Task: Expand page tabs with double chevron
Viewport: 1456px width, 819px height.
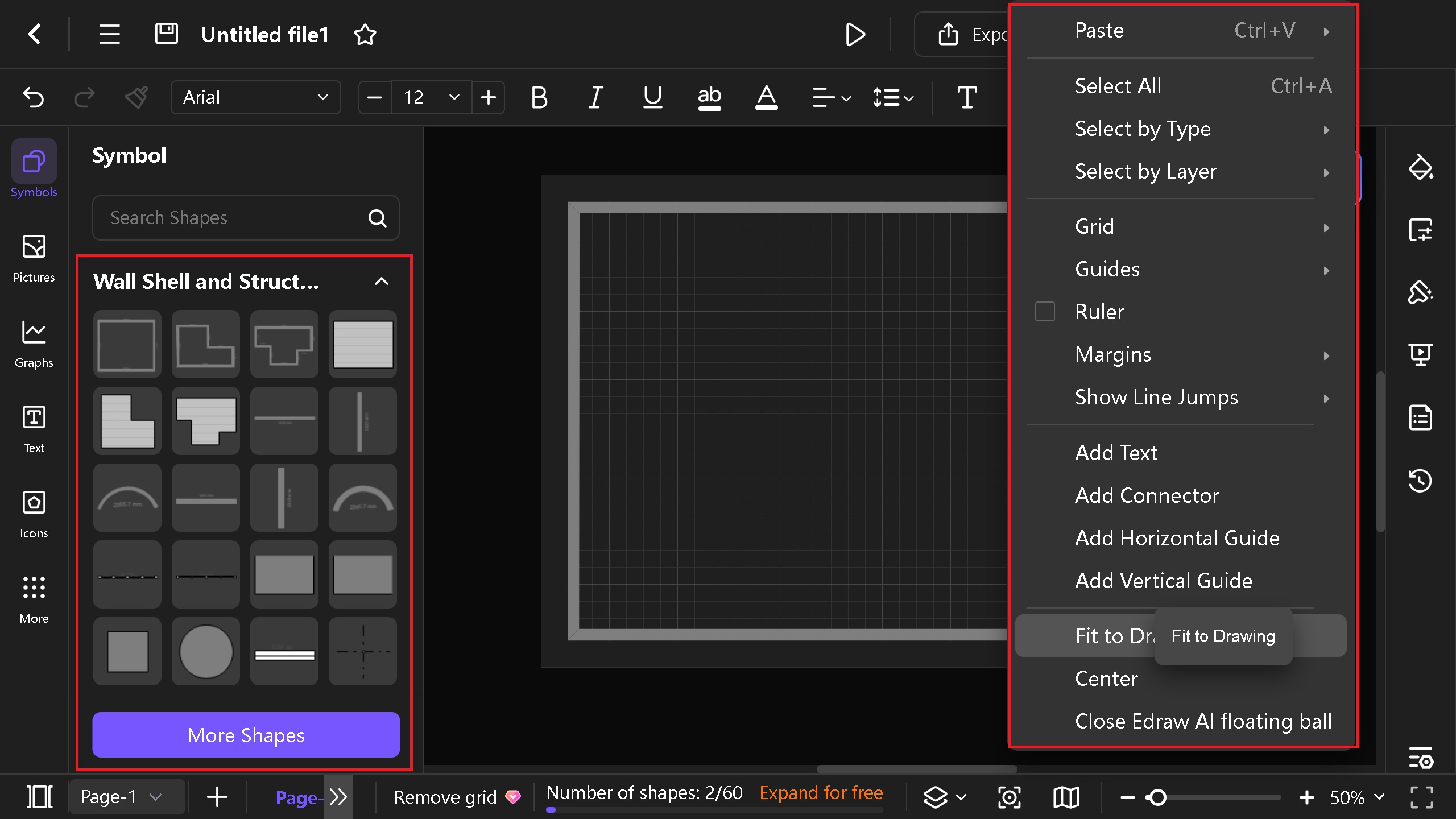Action: click(x=338, y=797)
